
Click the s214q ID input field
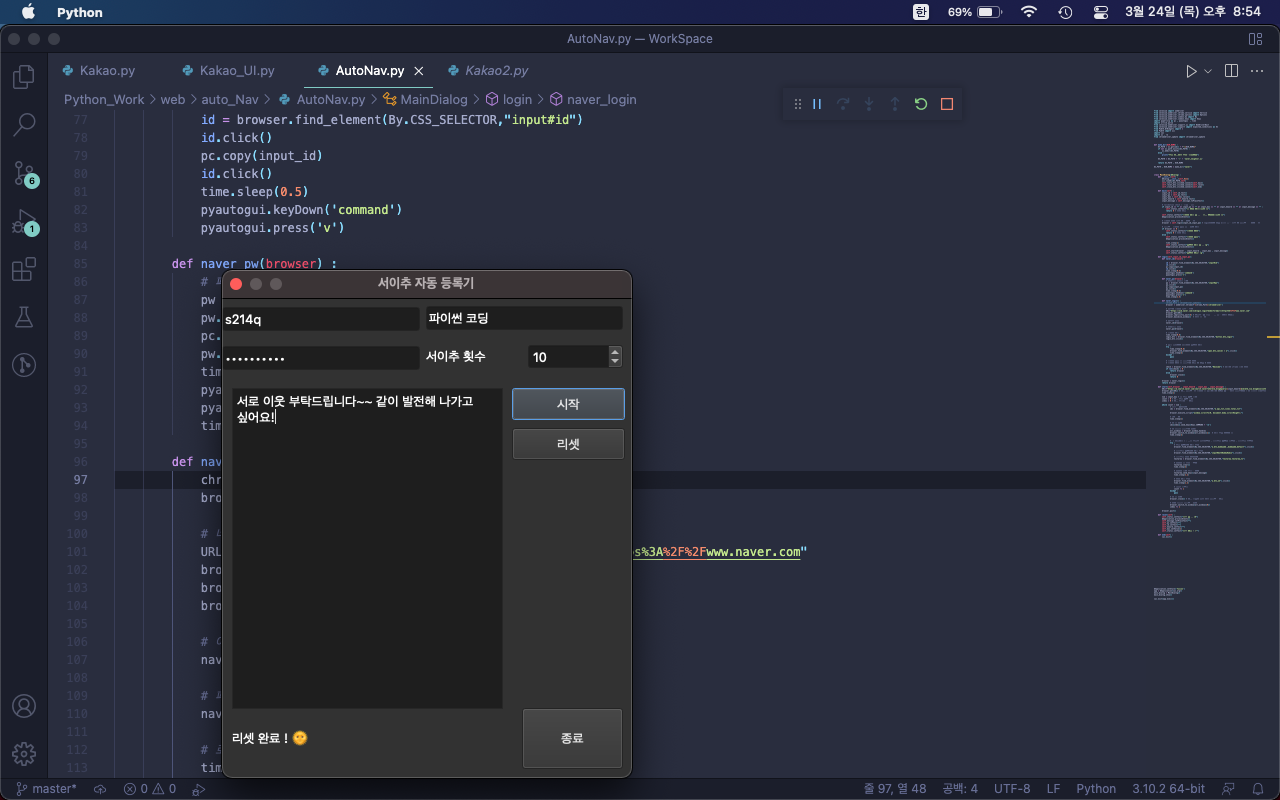320,319
